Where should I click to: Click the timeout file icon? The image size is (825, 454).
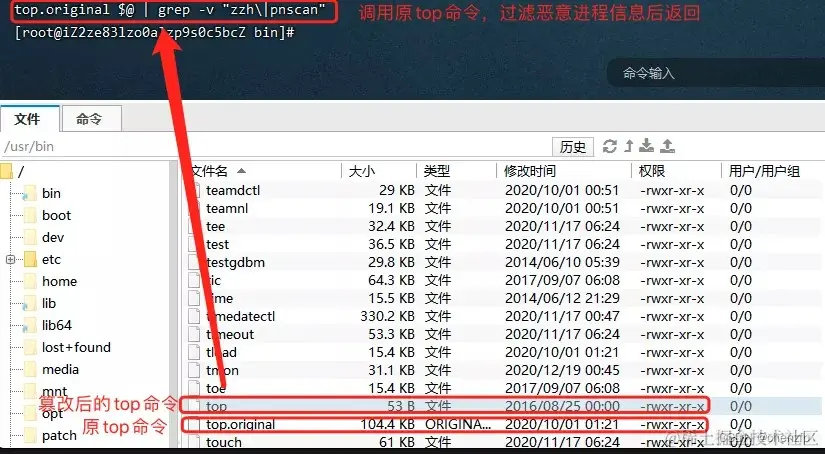point(195,334)
